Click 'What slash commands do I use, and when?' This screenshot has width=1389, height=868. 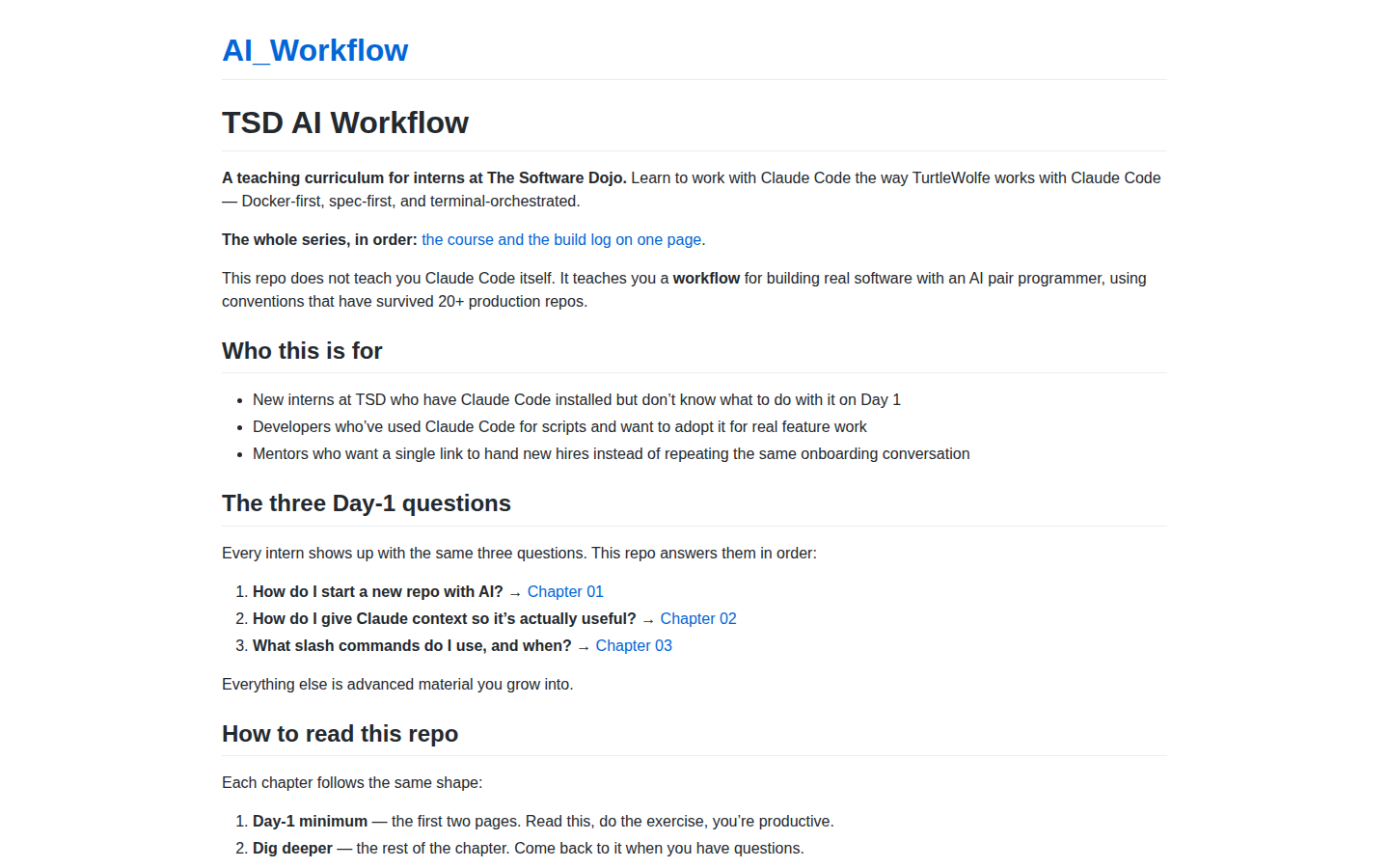412,645
